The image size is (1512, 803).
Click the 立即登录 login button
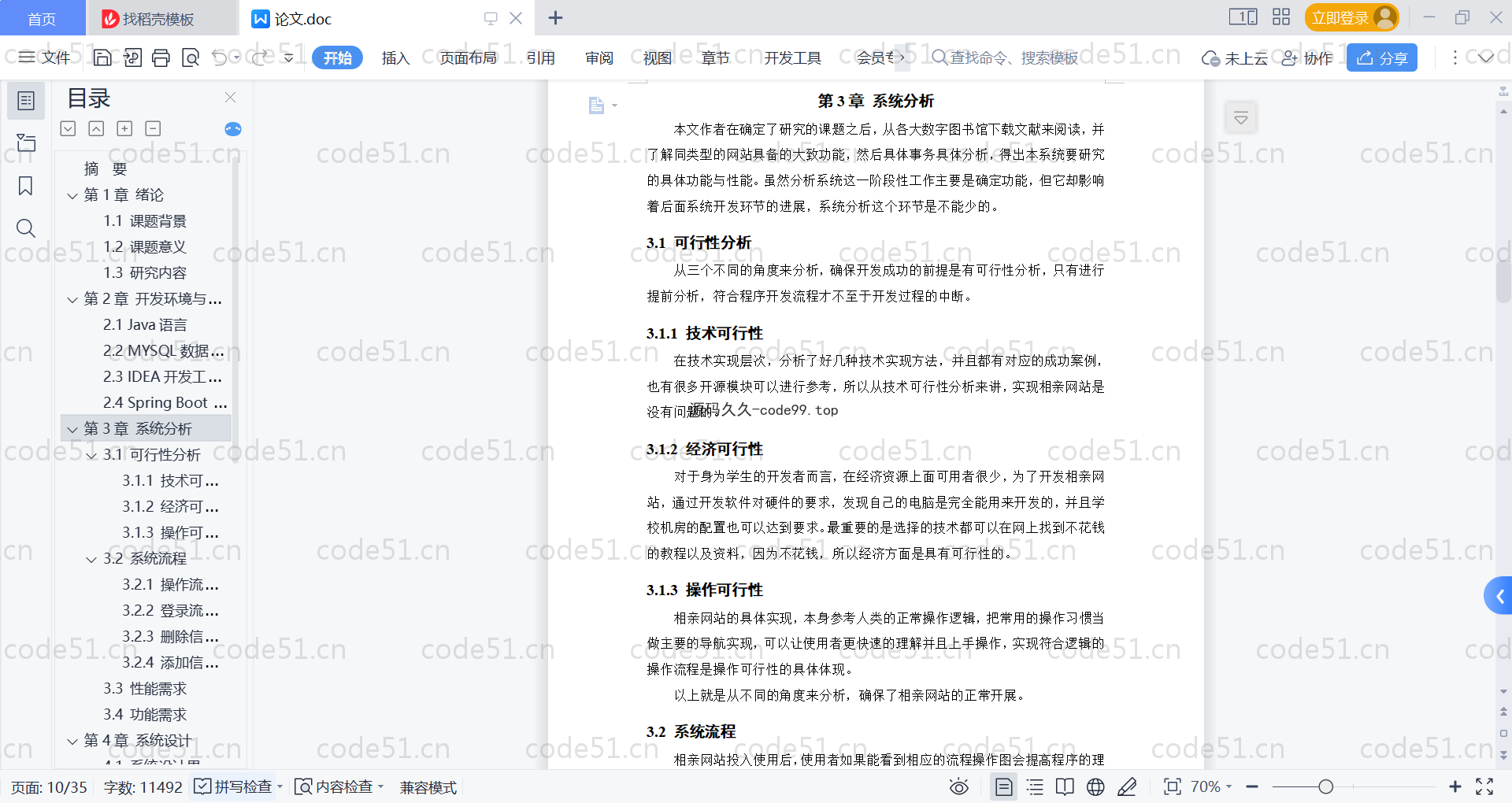pyautogui.click(x=1352, y=17)
